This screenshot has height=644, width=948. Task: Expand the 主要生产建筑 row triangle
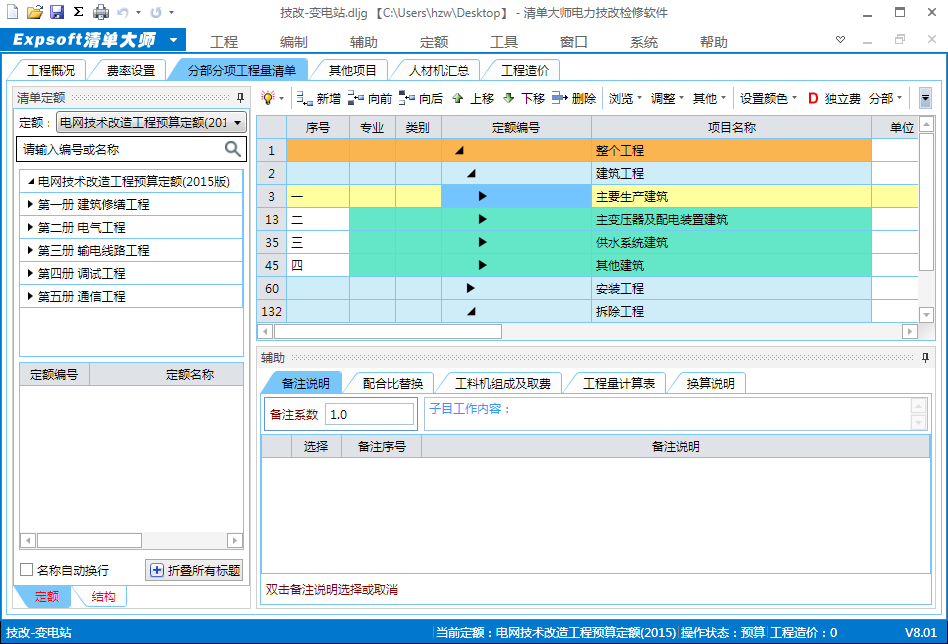click(x=482, y=196)
